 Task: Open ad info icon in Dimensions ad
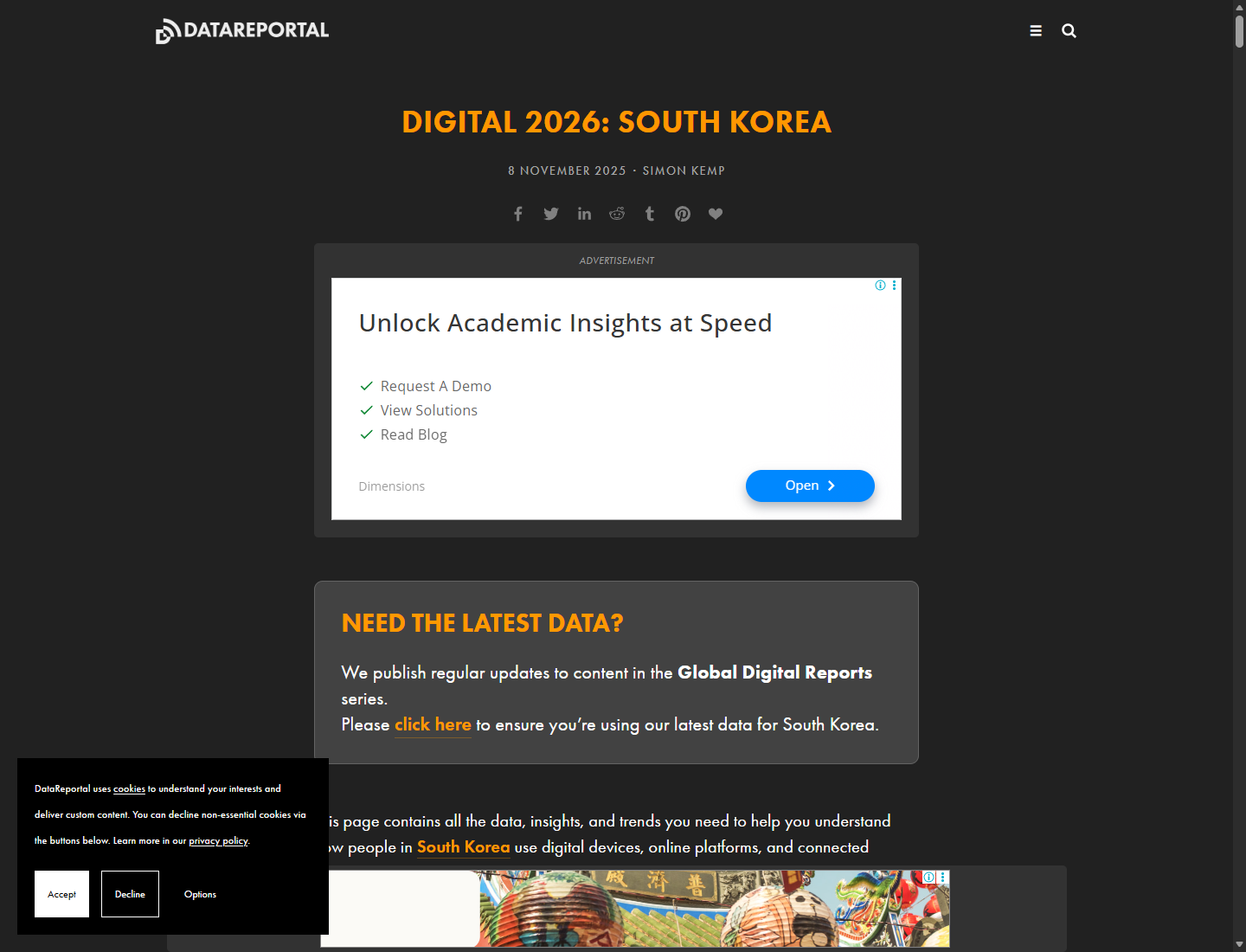pyautogui.click(x=880, y=286)
